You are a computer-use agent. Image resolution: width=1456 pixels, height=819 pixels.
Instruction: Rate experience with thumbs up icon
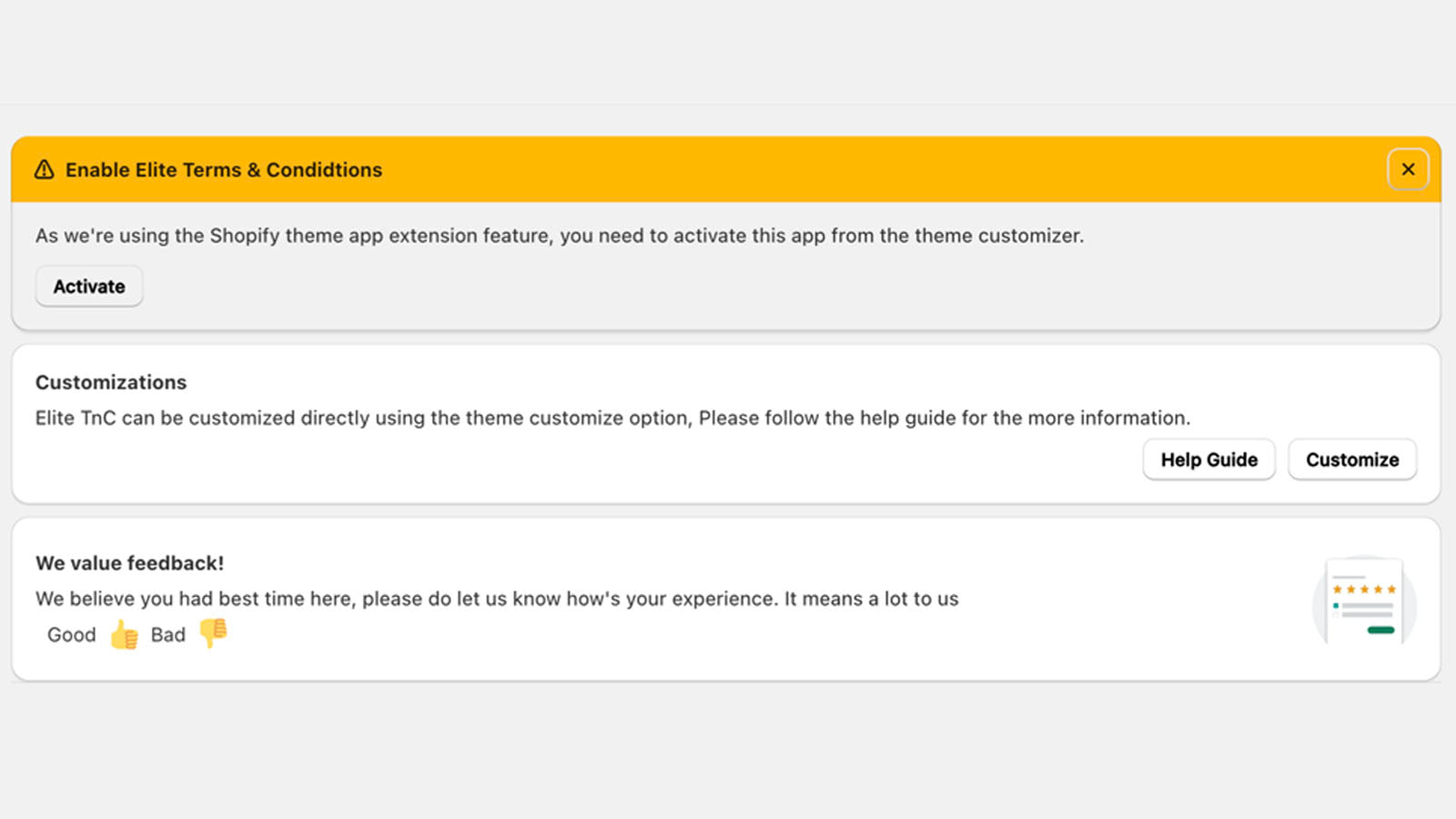[124, 634]
